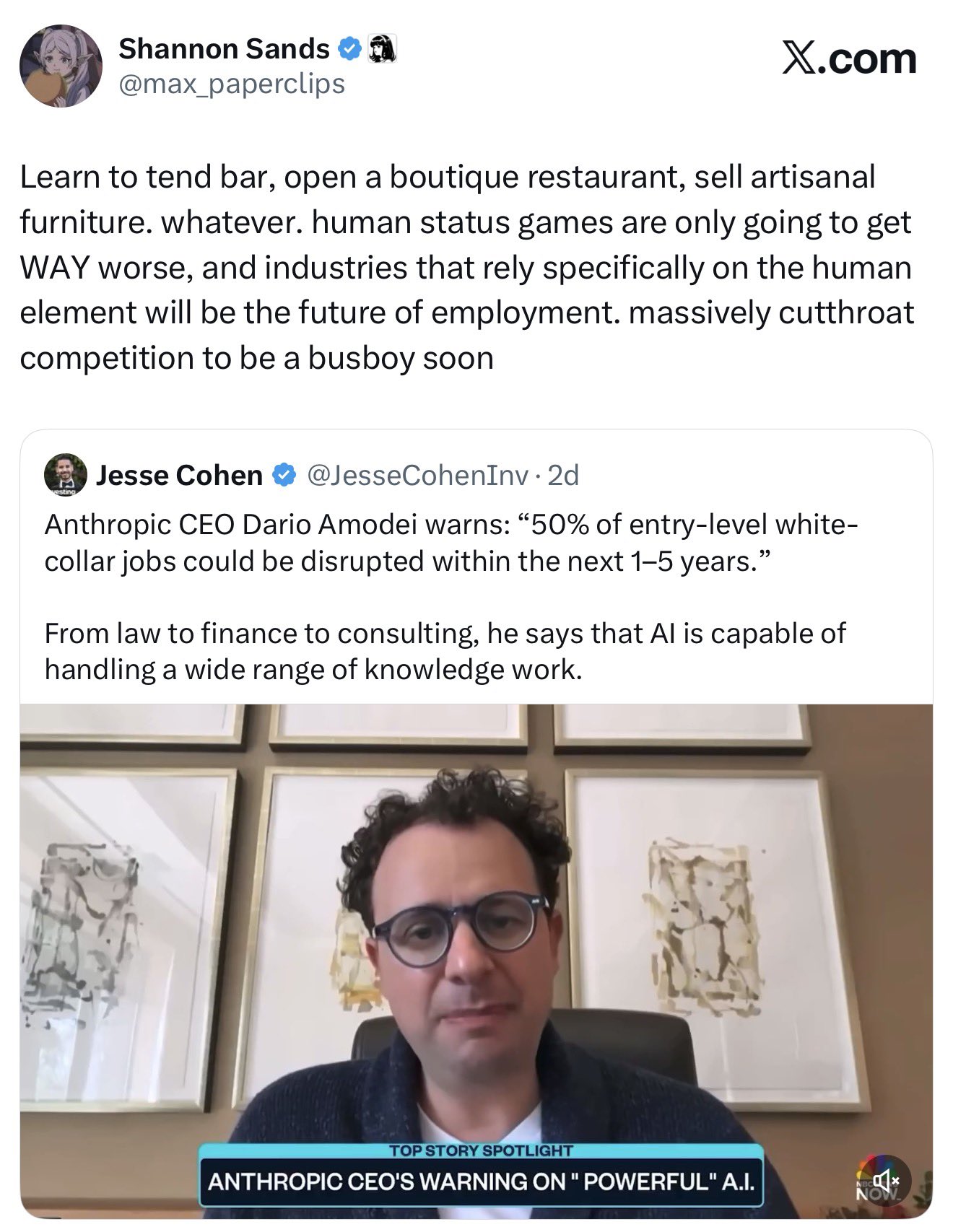Click the blue verified badge beside Shannon Sands
Image resolution: width=953 pixels, height=1232 pixels.
350,49
